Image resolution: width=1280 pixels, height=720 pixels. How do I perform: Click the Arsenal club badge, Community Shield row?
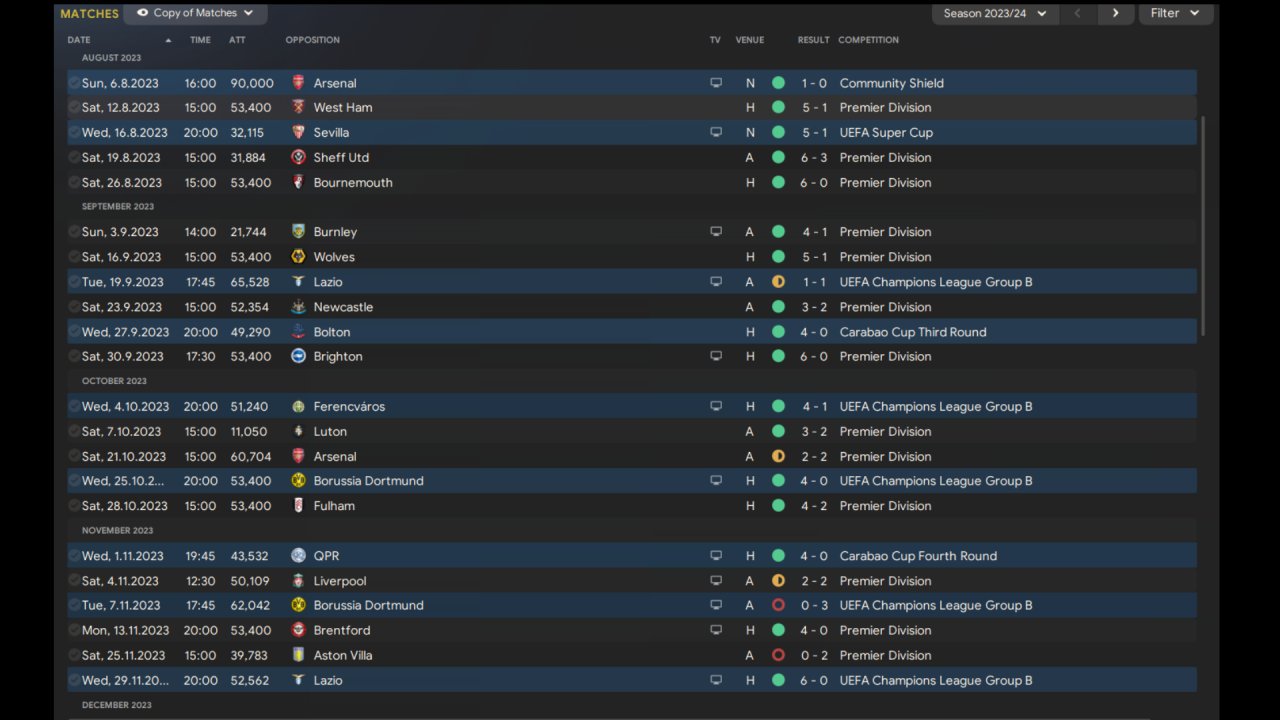[x=298, y=83]
